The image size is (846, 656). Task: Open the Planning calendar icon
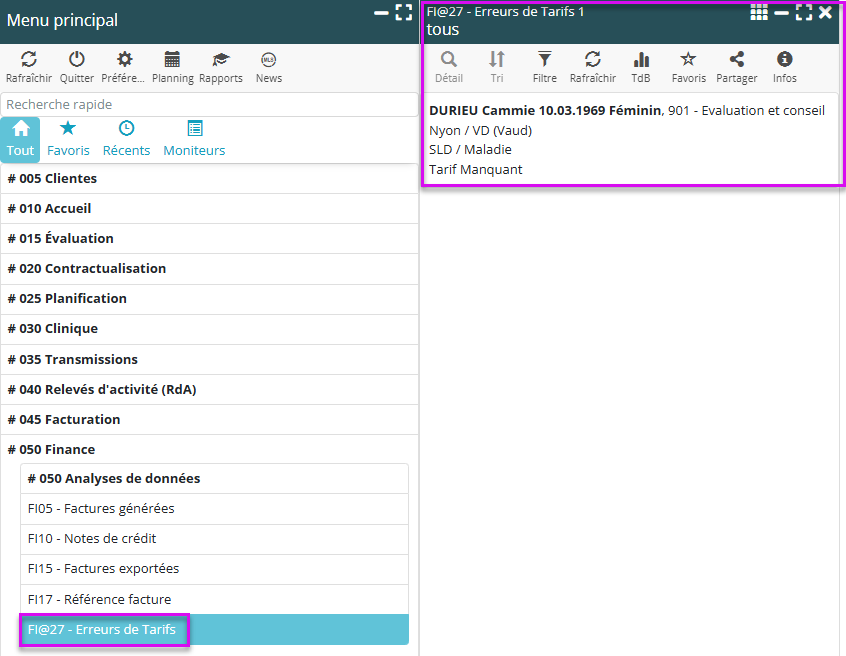[172, 60]
